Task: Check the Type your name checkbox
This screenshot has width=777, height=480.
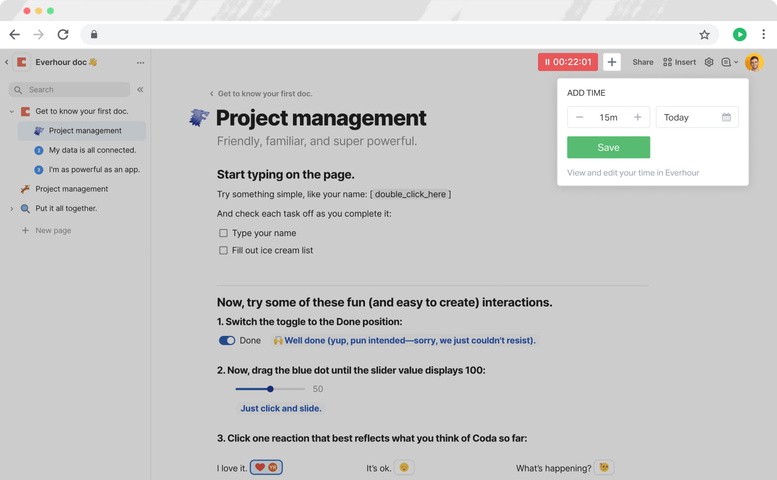Action: pyautogui.click(x=223, y=233)
